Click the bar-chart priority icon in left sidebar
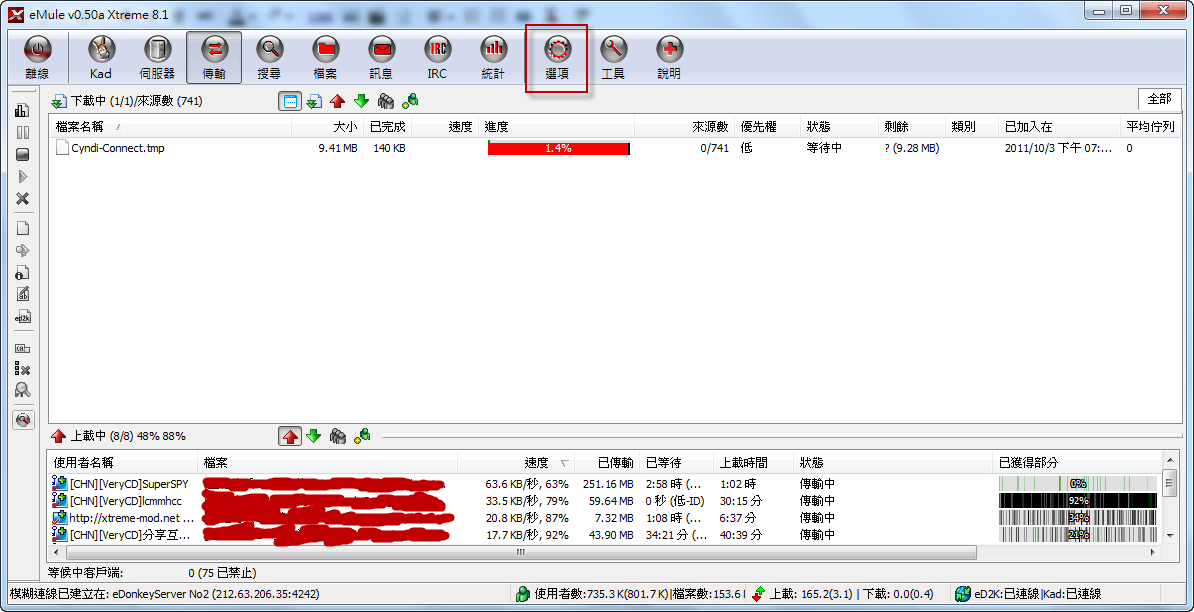1194x612 pixels. tap(23, 110)
